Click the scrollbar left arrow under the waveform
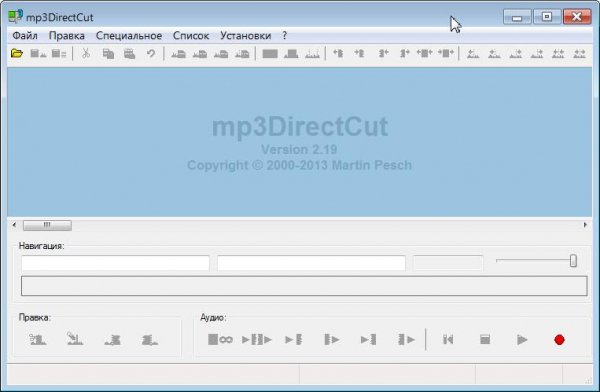Viewport: 600px width, 392px height. [14, 225]
